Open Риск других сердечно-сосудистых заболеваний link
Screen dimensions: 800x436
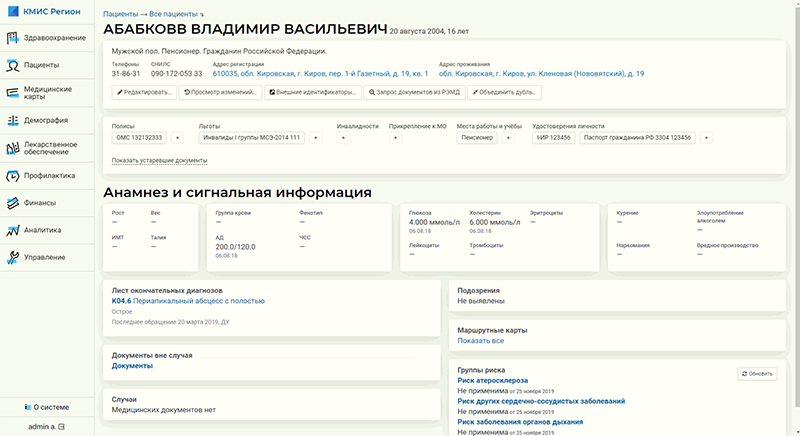(541, 401)
